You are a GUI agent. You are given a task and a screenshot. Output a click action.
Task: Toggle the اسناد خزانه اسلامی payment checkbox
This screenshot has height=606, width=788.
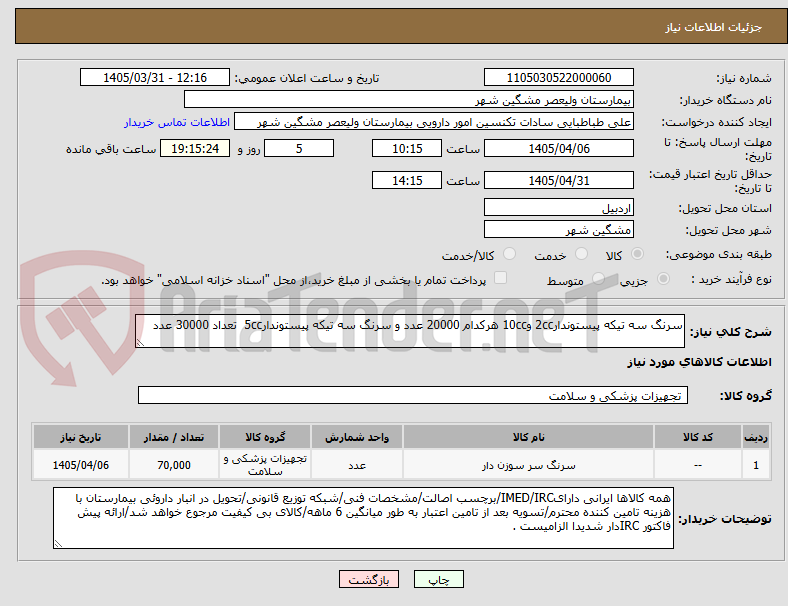coord(501,278)
